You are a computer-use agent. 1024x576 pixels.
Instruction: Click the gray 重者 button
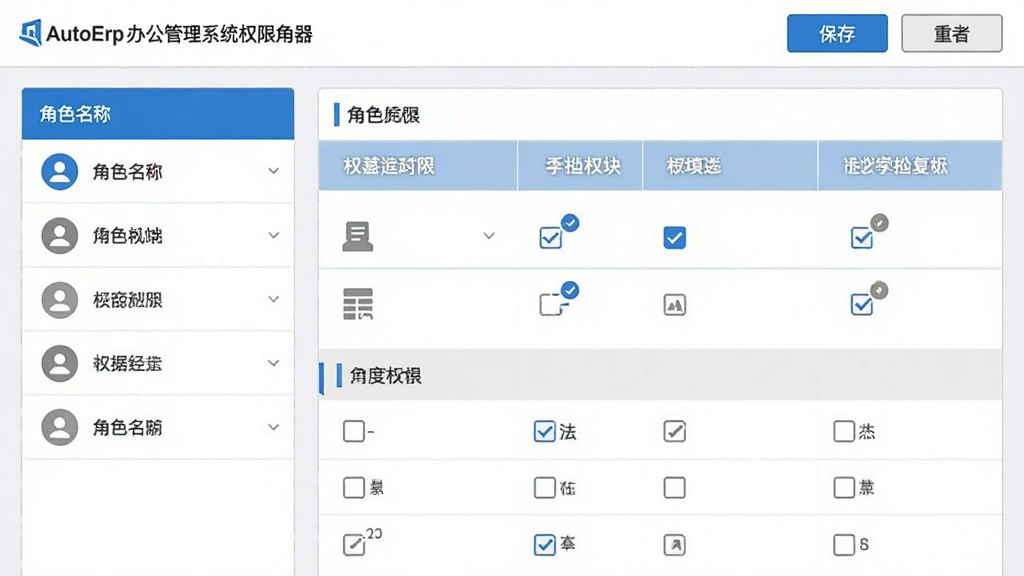coord(952,33)
